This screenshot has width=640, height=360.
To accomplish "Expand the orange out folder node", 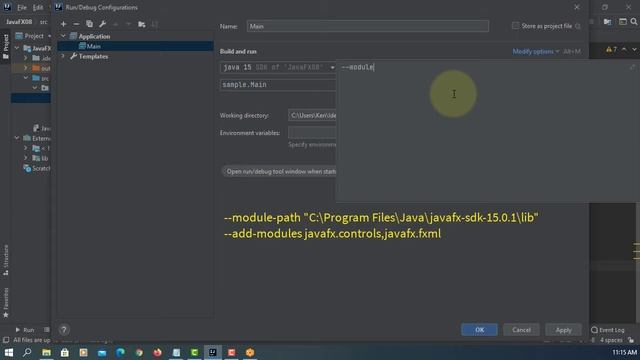I will point(26,68).
